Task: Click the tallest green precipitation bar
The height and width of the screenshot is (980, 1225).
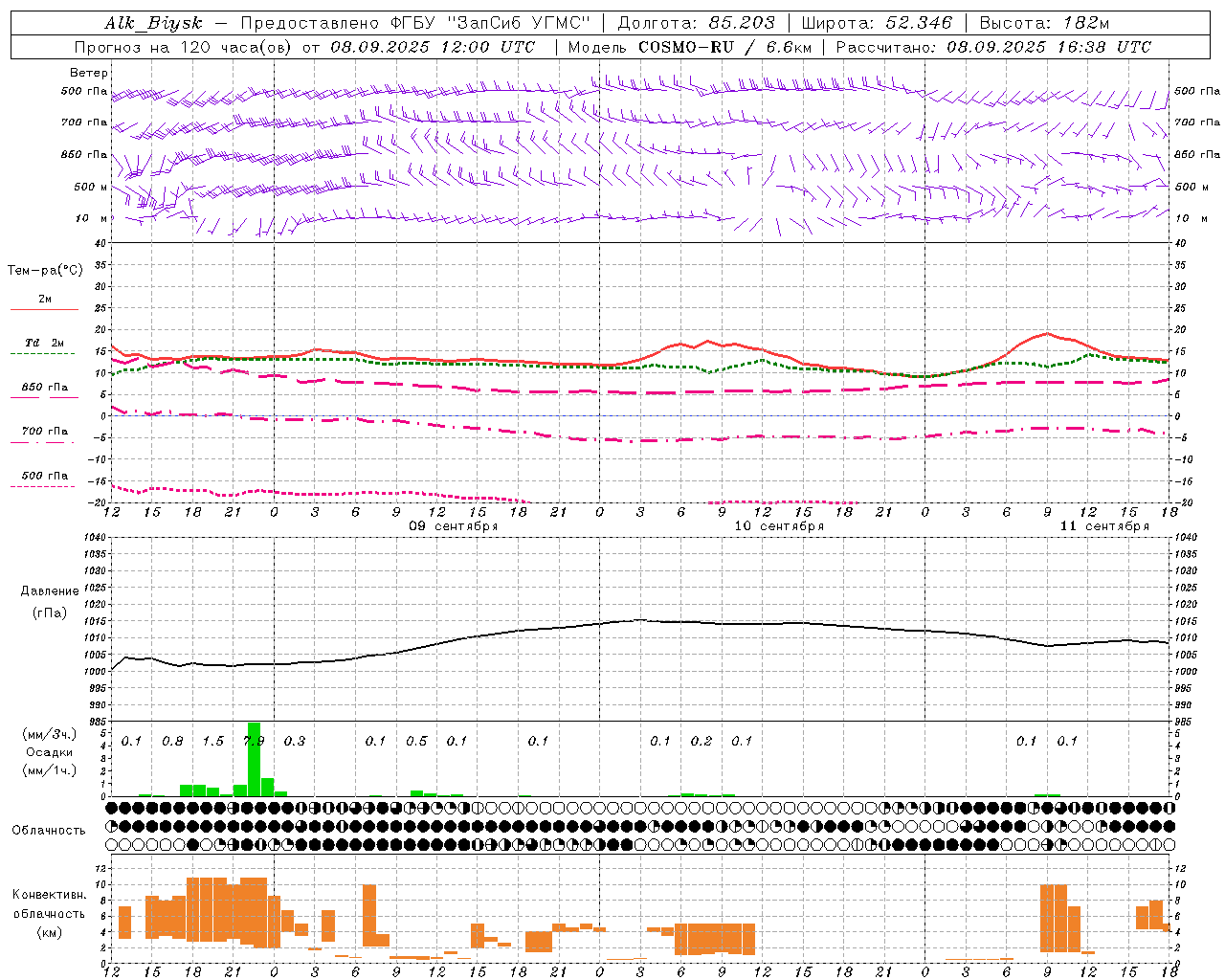Action: [x=254, y=759]
